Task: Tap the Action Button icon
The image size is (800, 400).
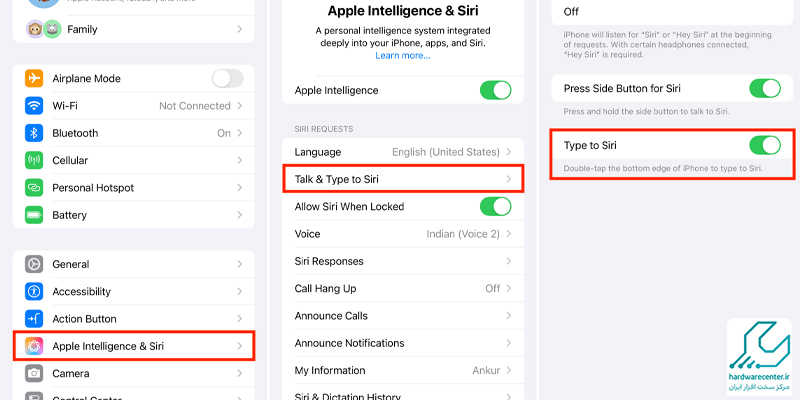Action: (35, 319)
